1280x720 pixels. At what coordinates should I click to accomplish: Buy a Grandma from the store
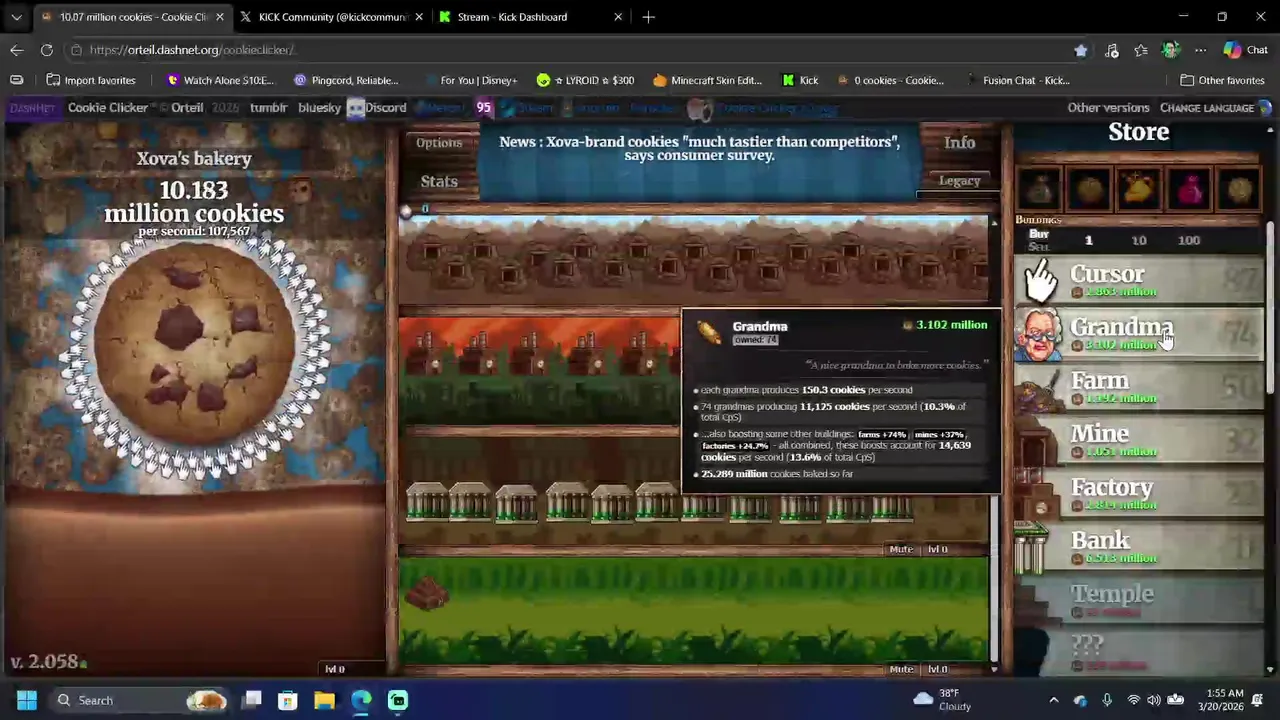coord(1139,333)
